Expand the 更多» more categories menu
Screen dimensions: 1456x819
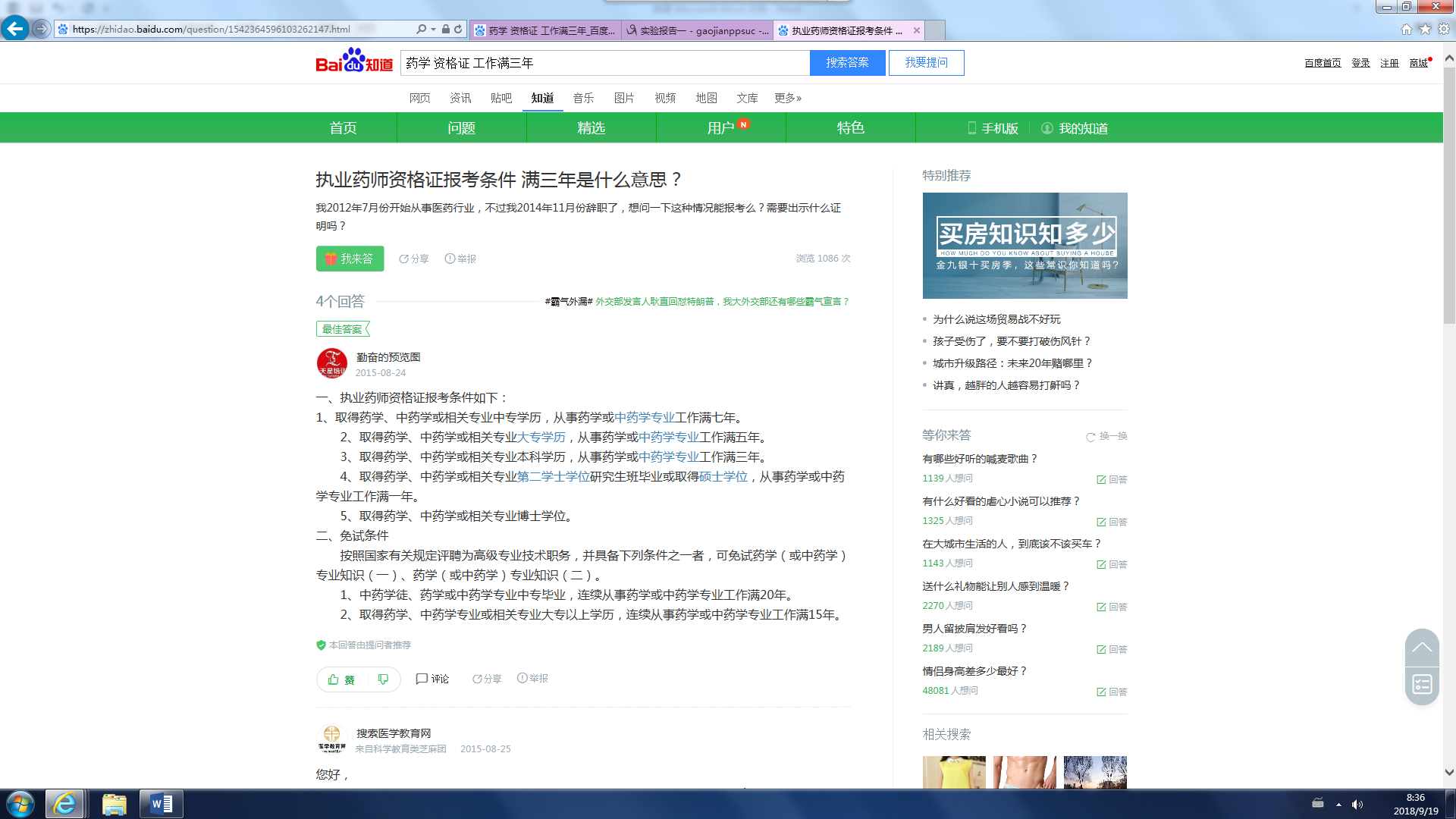[787, 98]
